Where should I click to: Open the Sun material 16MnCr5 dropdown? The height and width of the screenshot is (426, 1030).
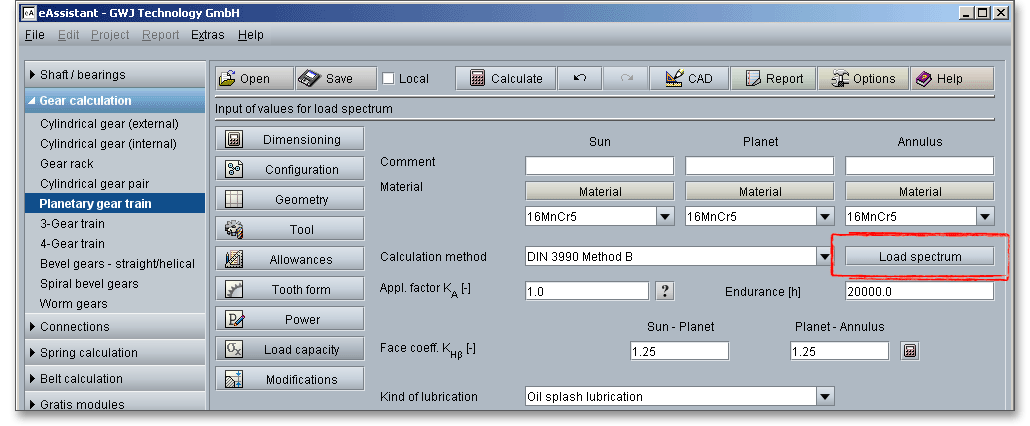665,216
